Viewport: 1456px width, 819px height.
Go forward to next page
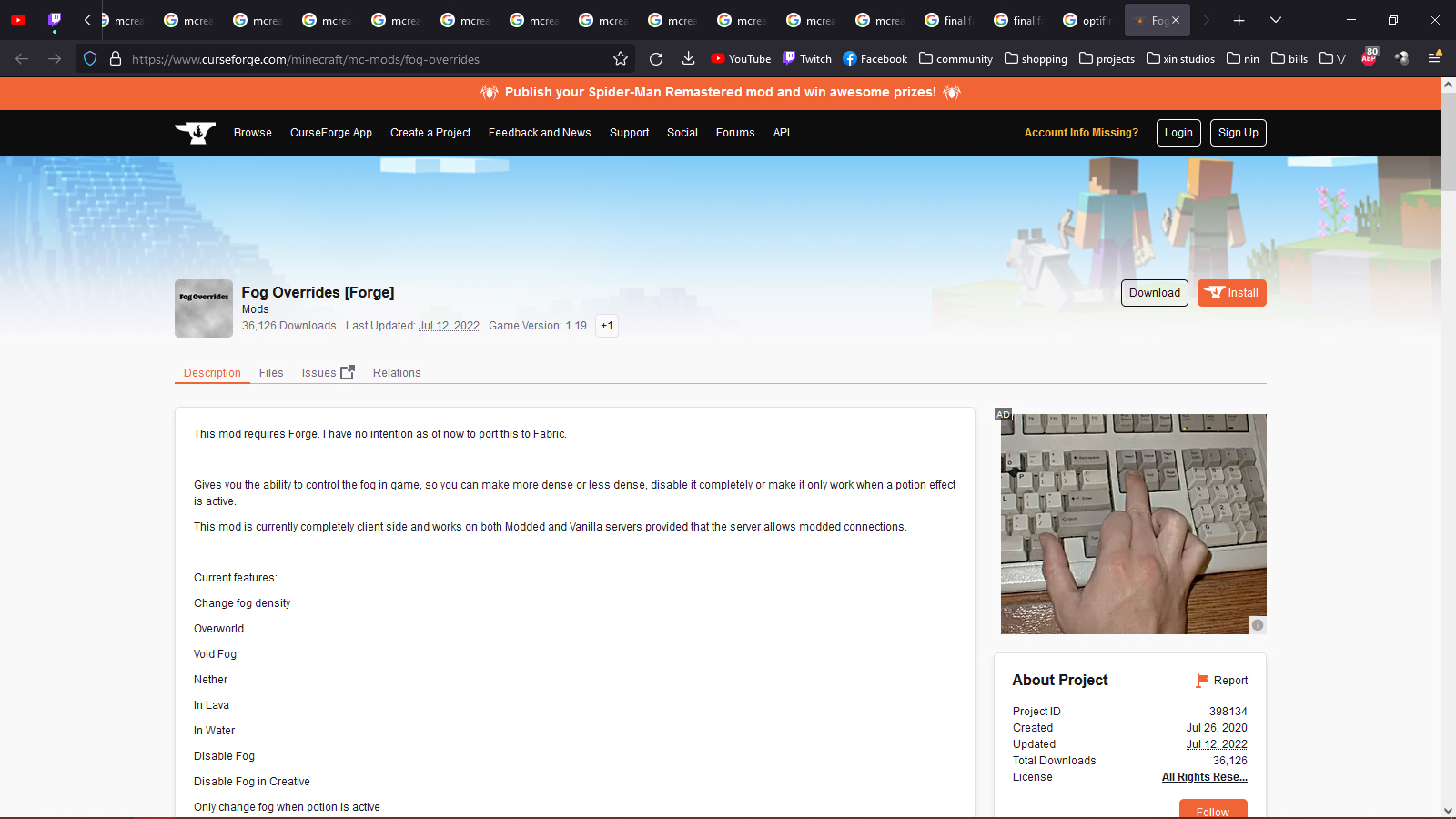55,59
